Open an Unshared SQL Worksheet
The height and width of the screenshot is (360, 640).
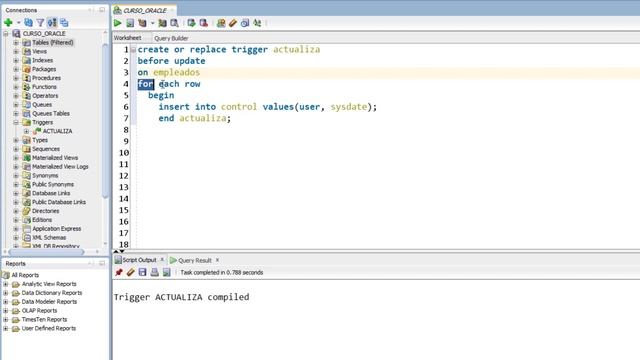[x=221, y=23]
